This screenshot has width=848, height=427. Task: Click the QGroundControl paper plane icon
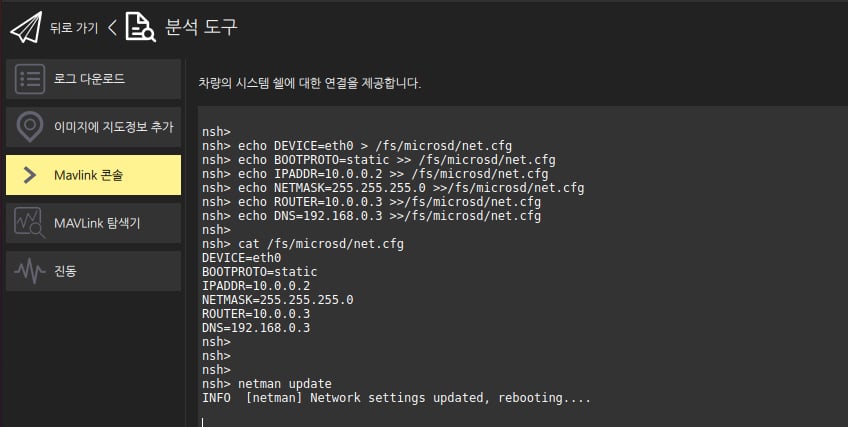click(27, 27)
